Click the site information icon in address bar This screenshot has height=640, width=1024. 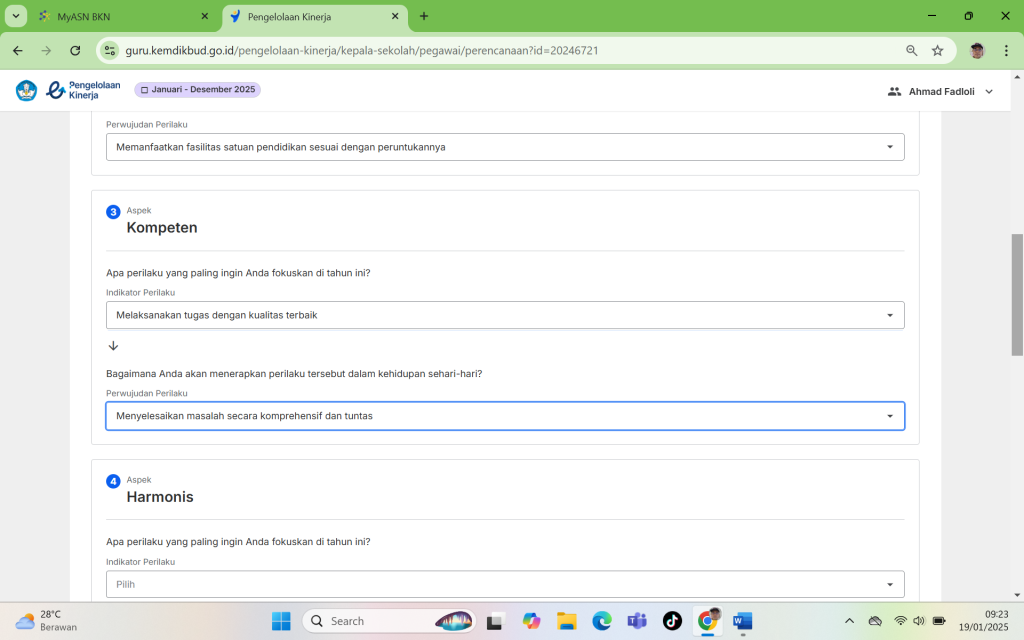110,50
